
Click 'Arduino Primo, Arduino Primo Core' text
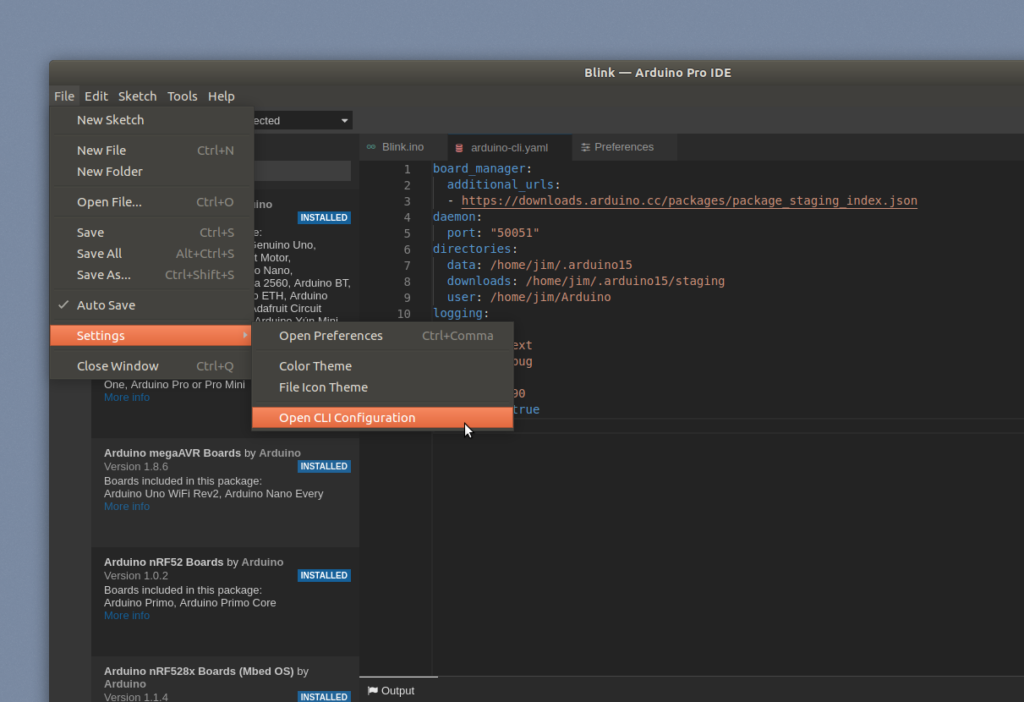click(190, 603)
